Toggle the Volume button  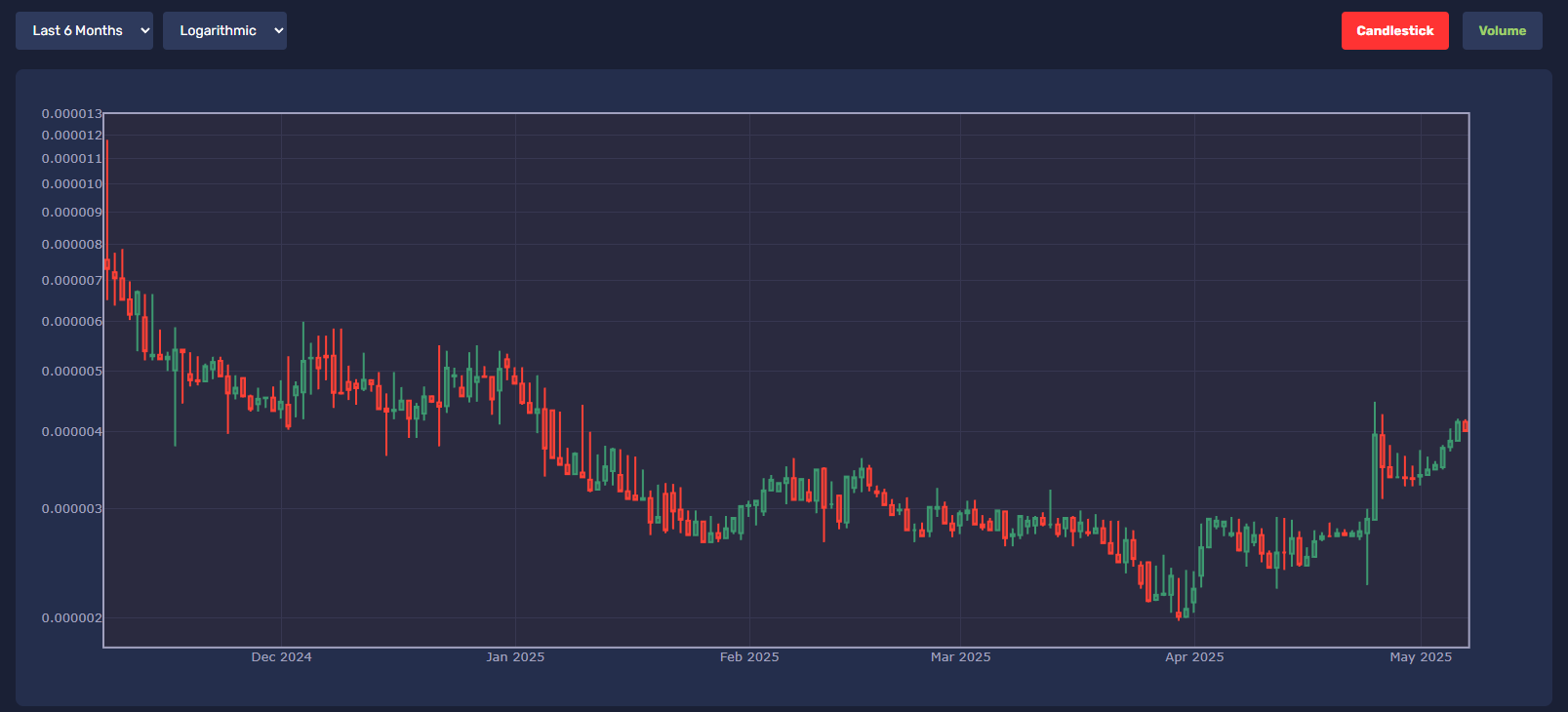pos(1502,30)
